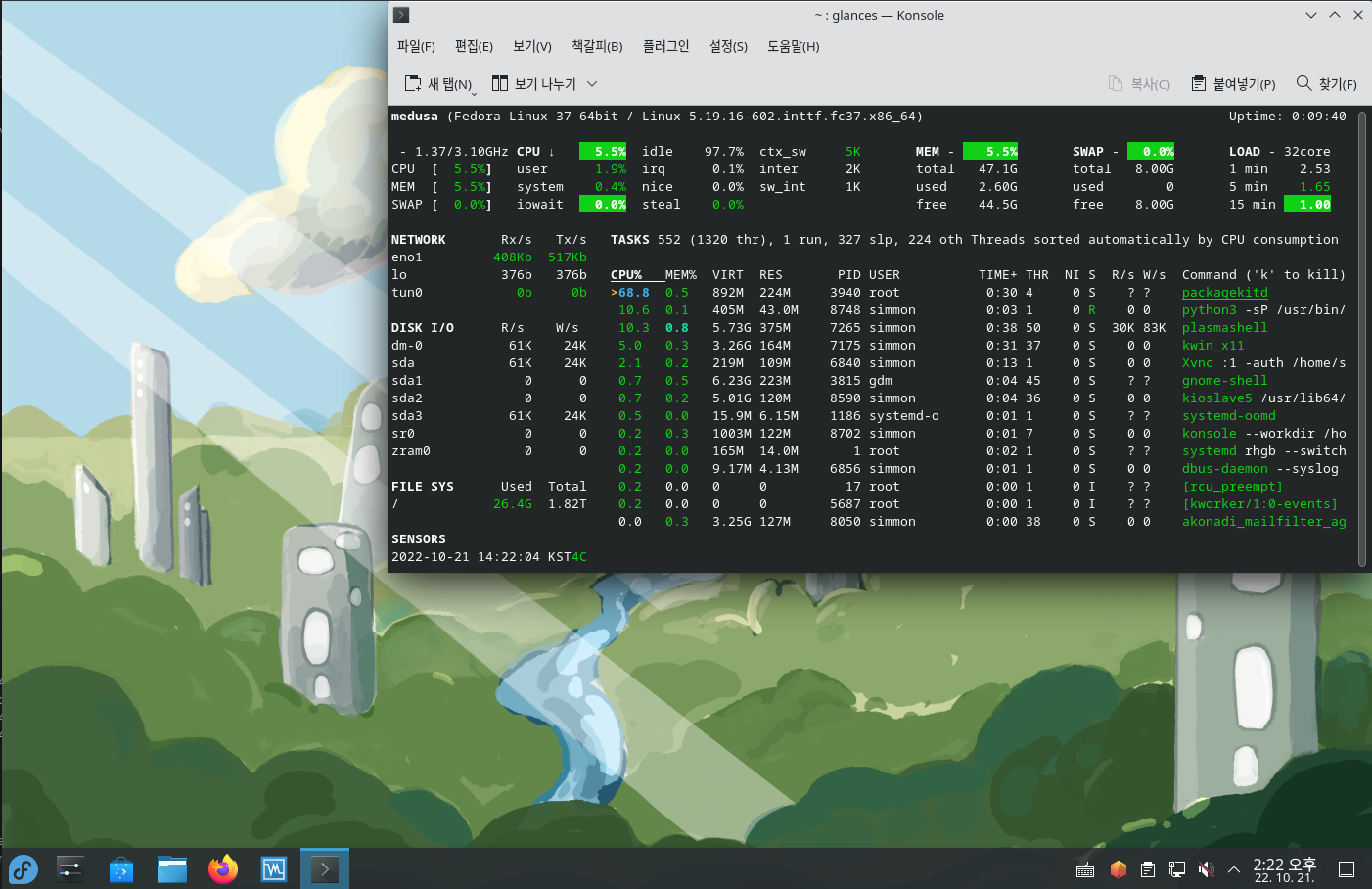Click the SENSORS section heading
Image resolution: width=1372 pixels, height=889 pixels.
point(419,539)
